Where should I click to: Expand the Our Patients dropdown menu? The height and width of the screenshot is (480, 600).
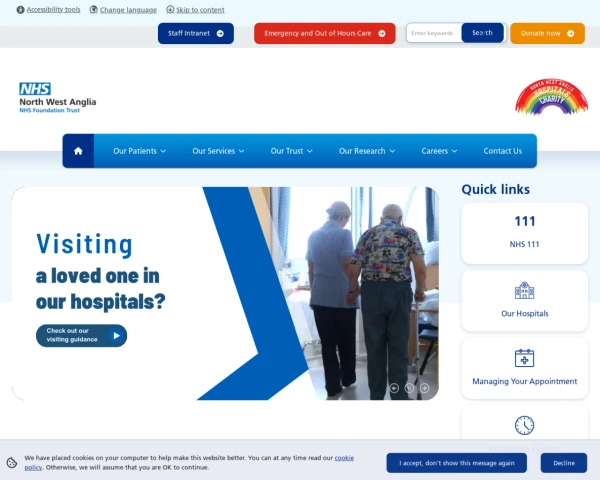[x=139, y=151]
